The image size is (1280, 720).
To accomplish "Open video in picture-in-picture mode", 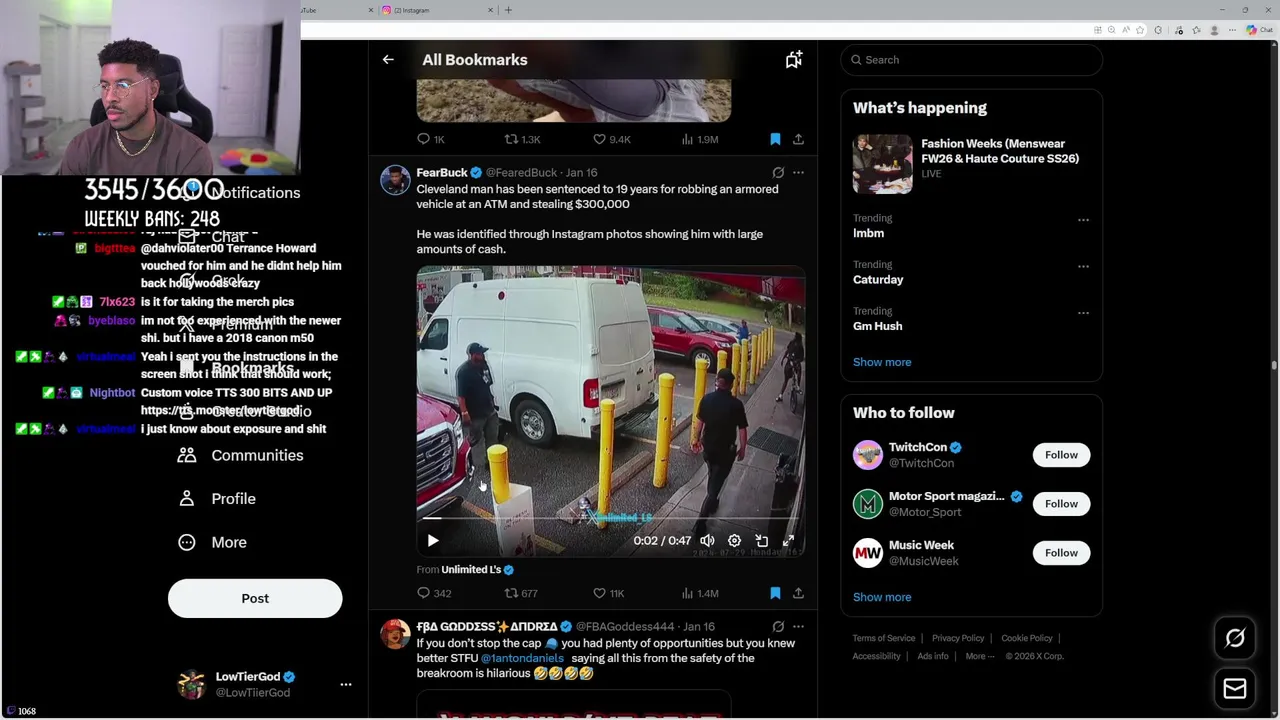I will click(761, 540).
